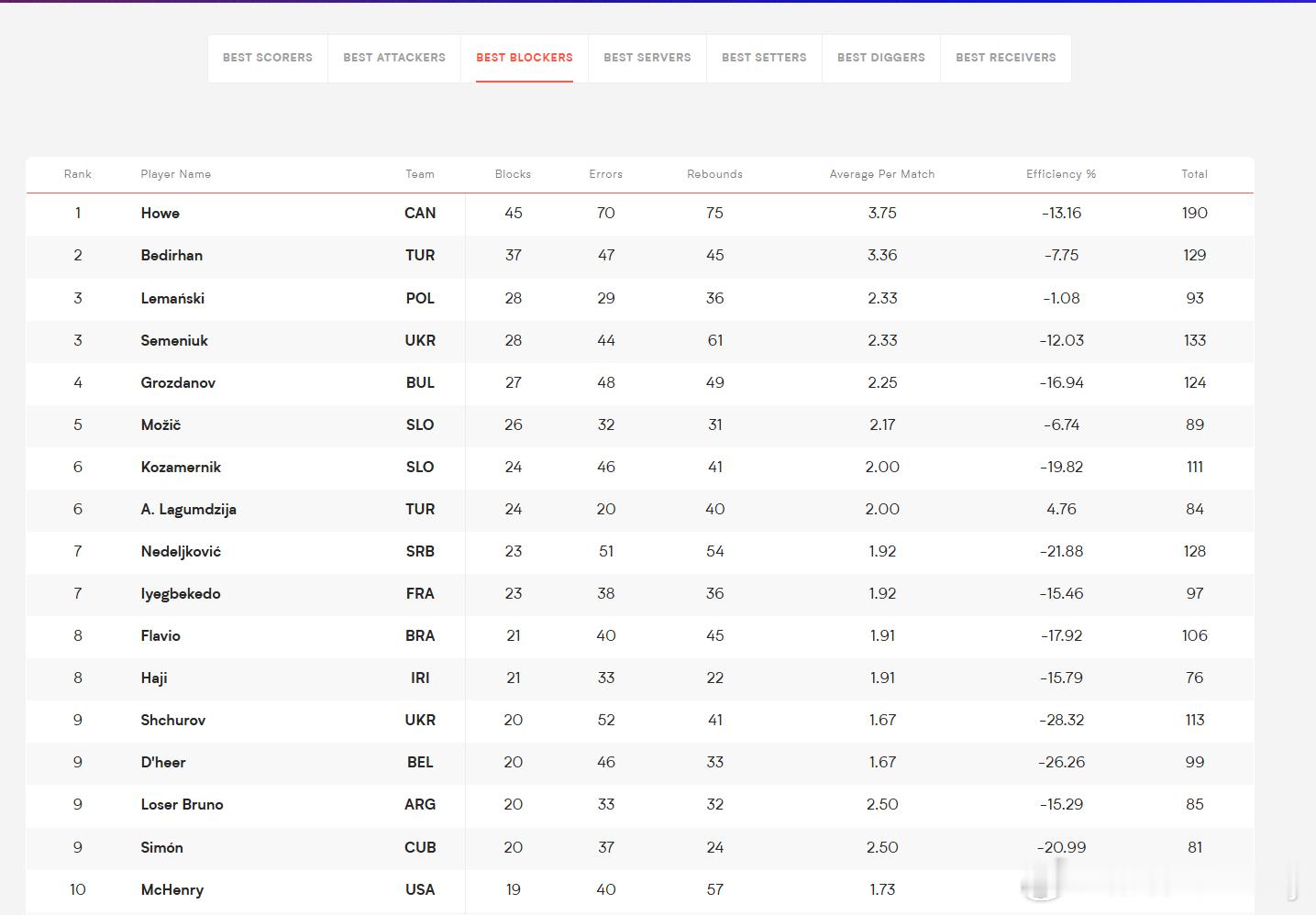The width and height of the screenshot is (1316, 915).
Task: Click Možič's efficiency -6.74 value
Action: tap(1061, 424)
